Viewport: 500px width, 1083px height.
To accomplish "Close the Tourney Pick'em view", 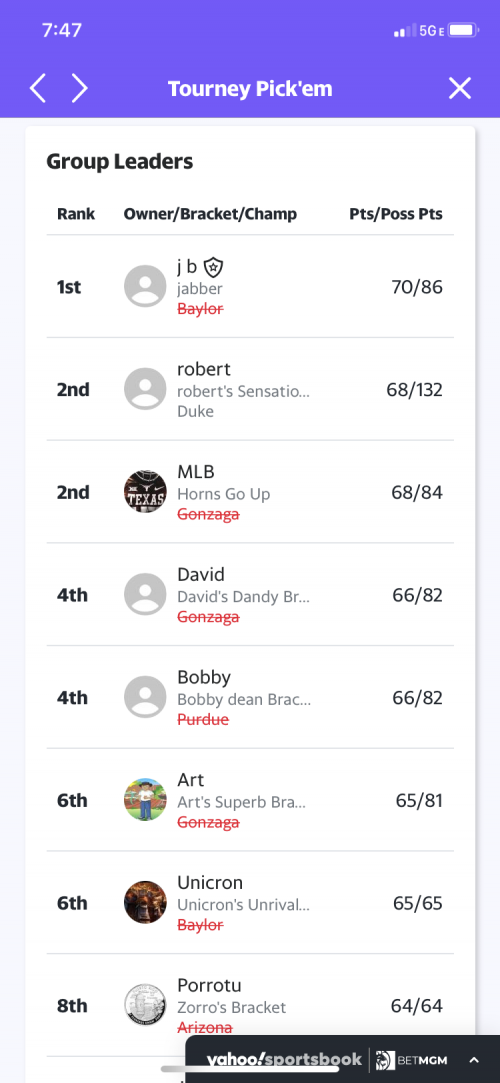I will 460,88.
